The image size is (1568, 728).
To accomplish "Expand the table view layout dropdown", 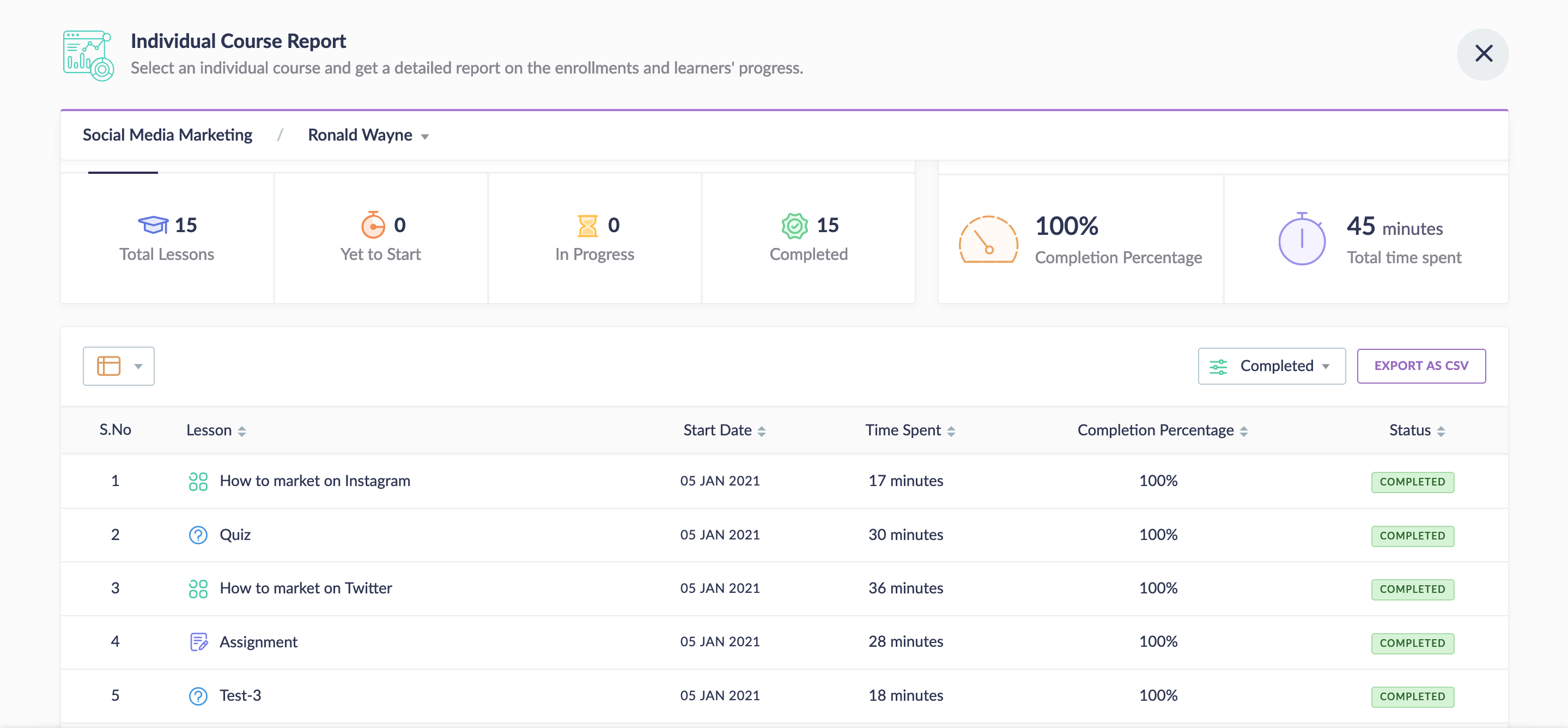I will [x=119, y=366].
